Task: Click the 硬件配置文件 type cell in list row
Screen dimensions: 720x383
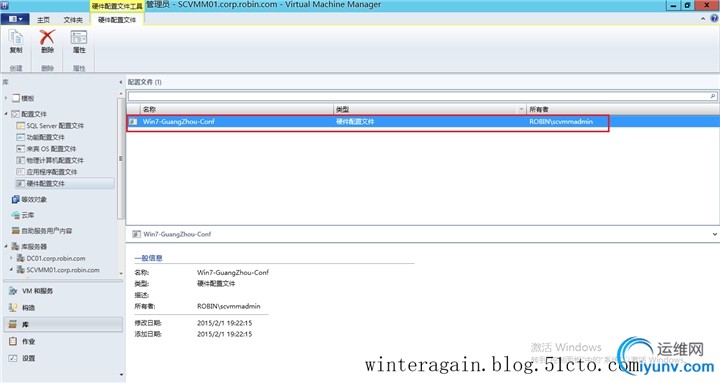Action: click(355, 122)
